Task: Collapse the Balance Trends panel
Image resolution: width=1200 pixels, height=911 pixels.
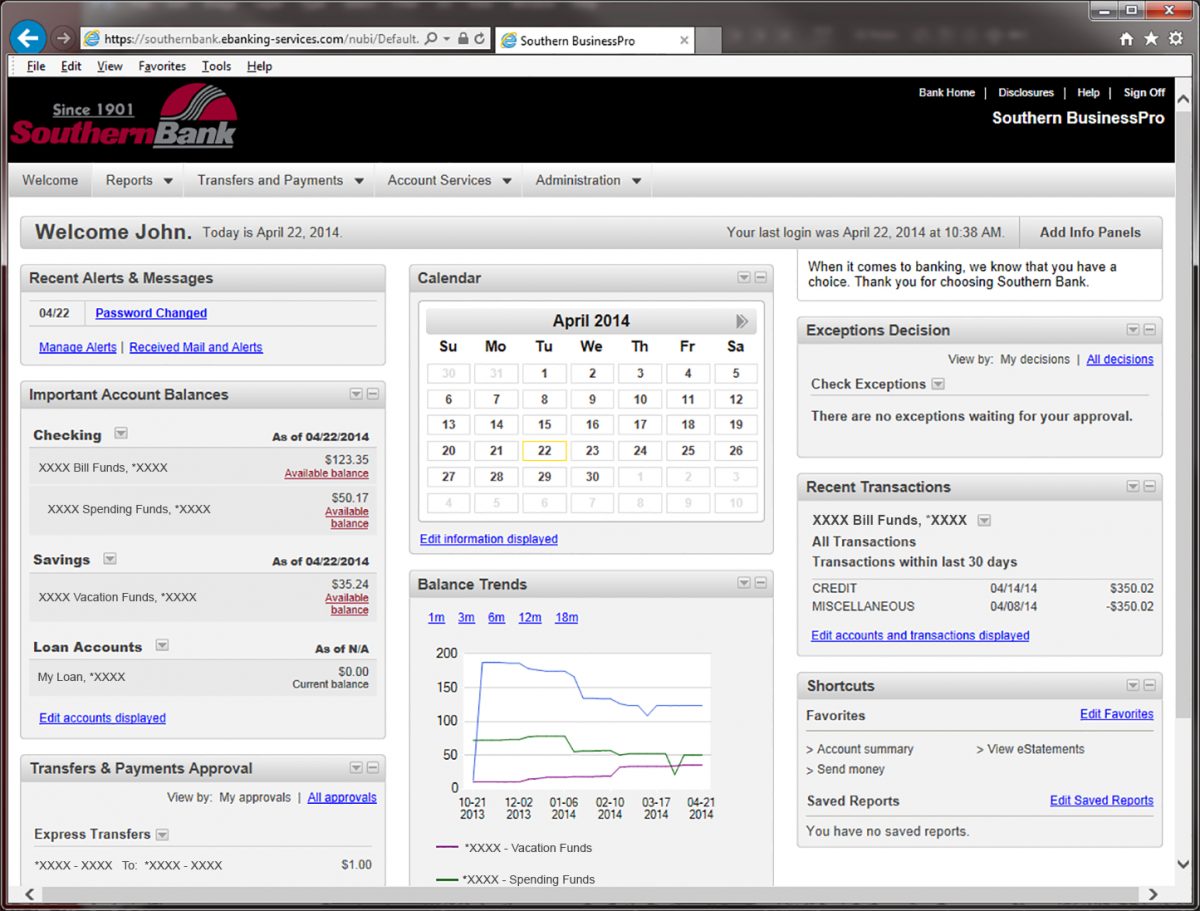Action: tap(760, 583)
